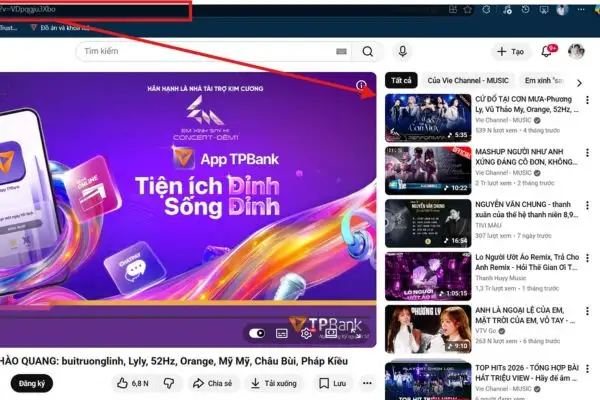Click the HÀO QUANG video title text
The image size is (600, 400).
174,361
